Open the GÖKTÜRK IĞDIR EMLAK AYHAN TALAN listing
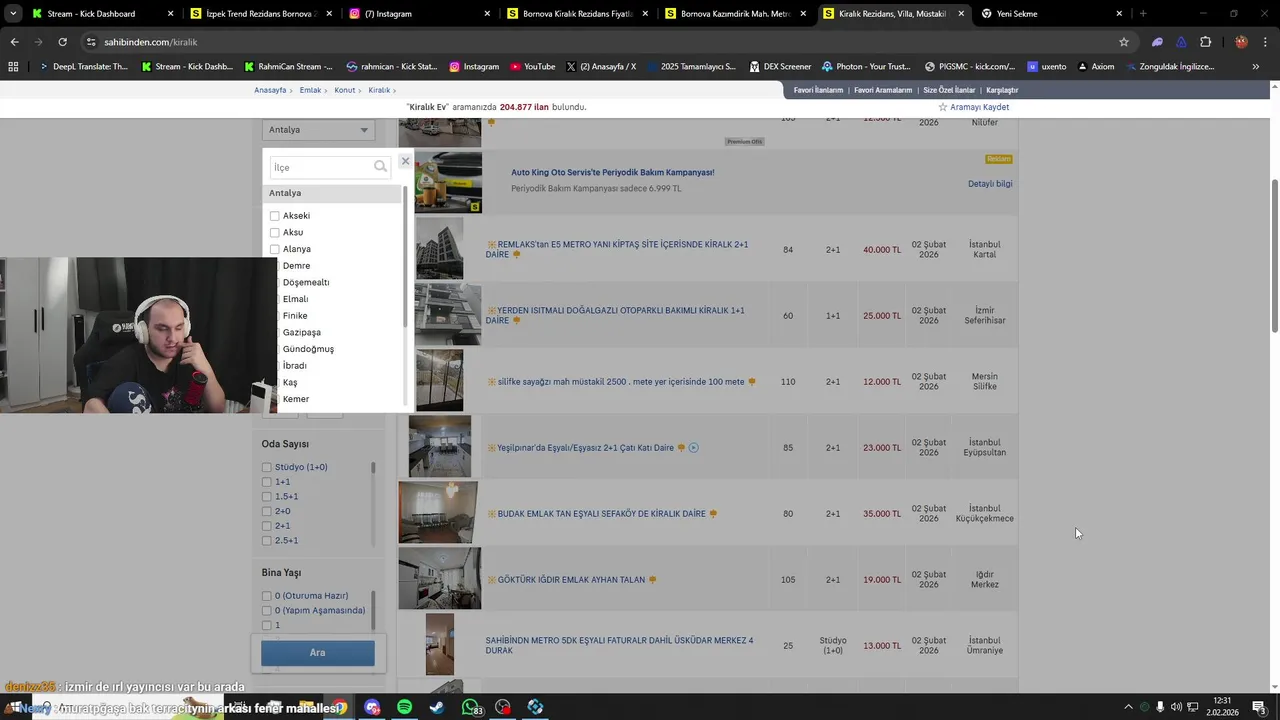The height and width of the screenshot is (720, 1280). 571,580
